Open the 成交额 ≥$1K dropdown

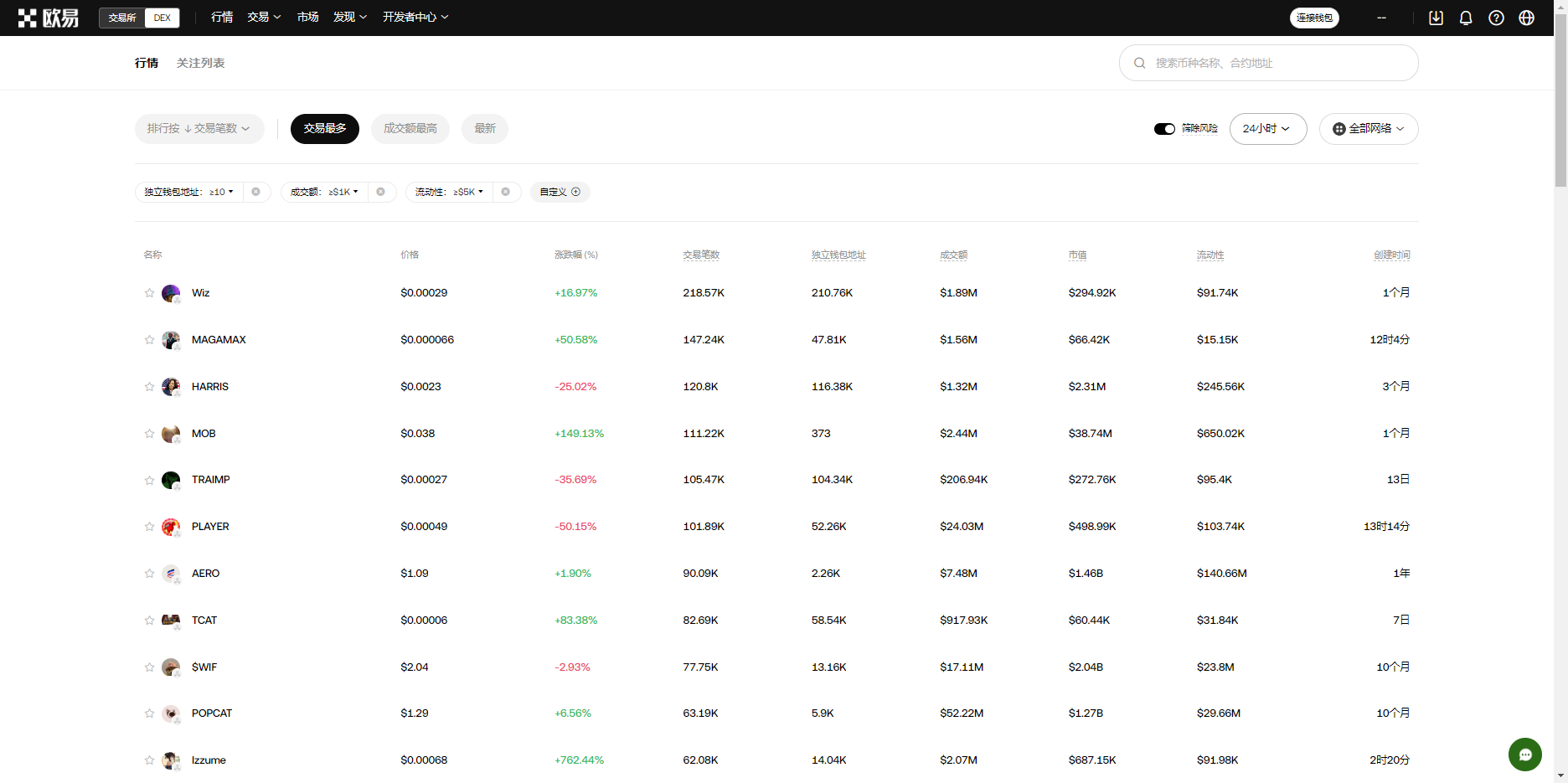324,192
